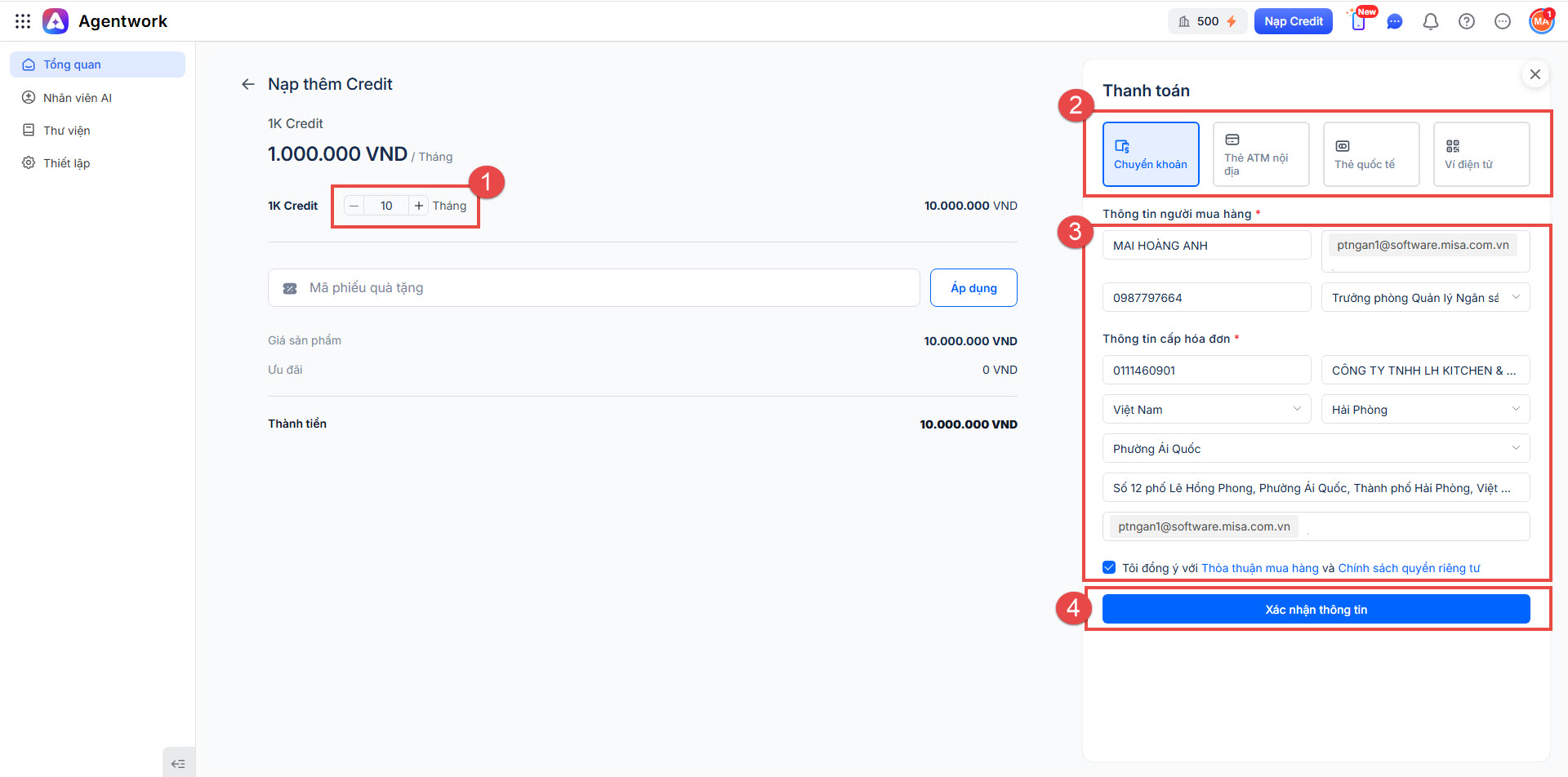Click the back arrow beside Nạp thêm Credit
The height and width of the screenshot is (777, 1568).
click(x=248, y=84)
